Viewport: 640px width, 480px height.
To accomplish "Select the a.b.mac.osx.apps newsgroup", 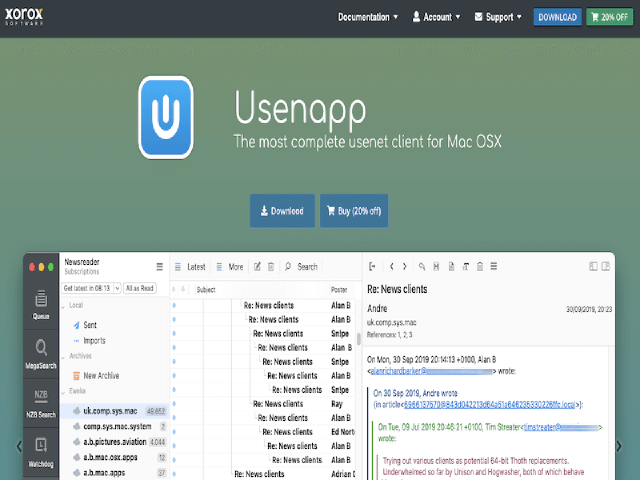I will point(115,458).
